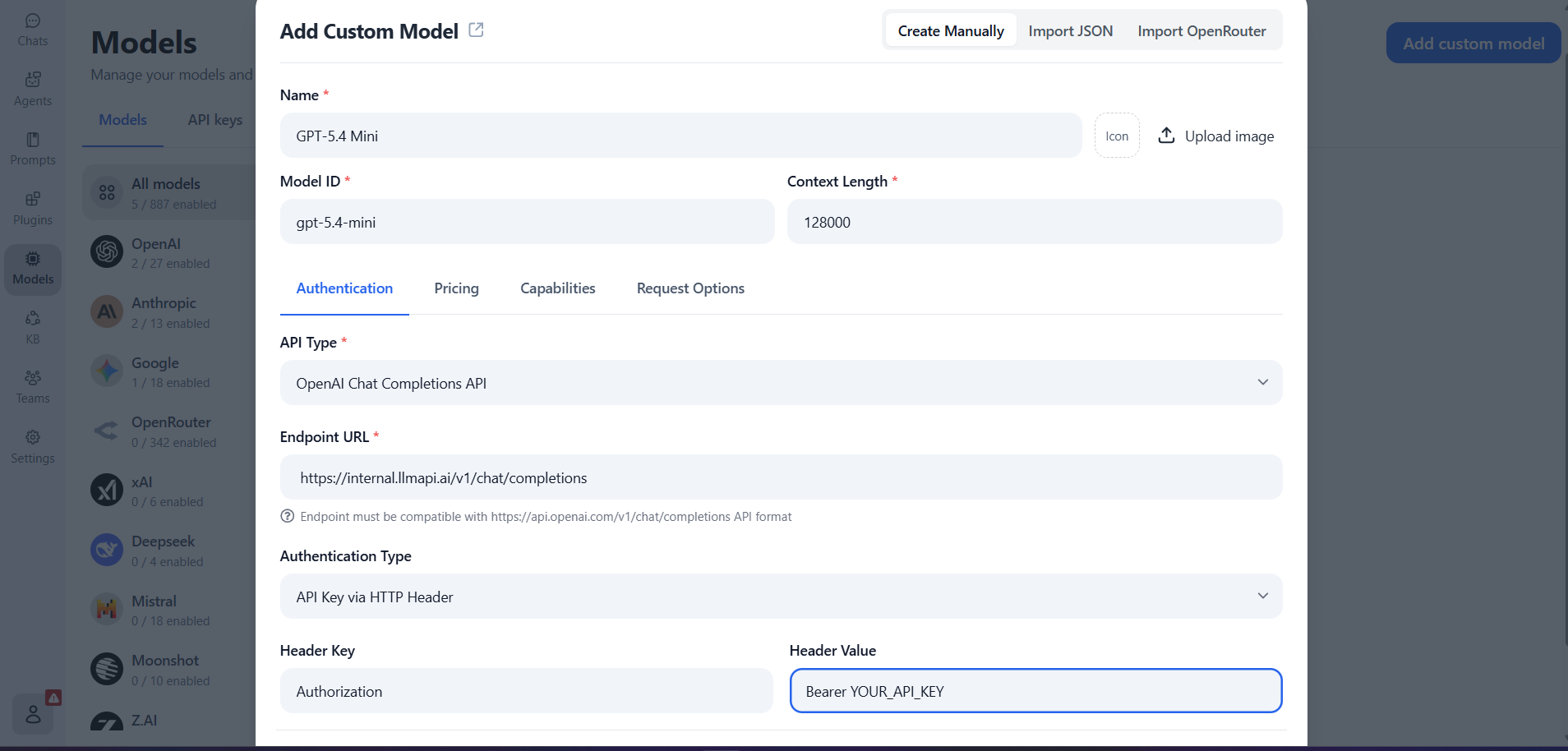This screenshot has height=751, width=1568.
Task: Open the Models tab on Models page
Action: tap(122, 120)
